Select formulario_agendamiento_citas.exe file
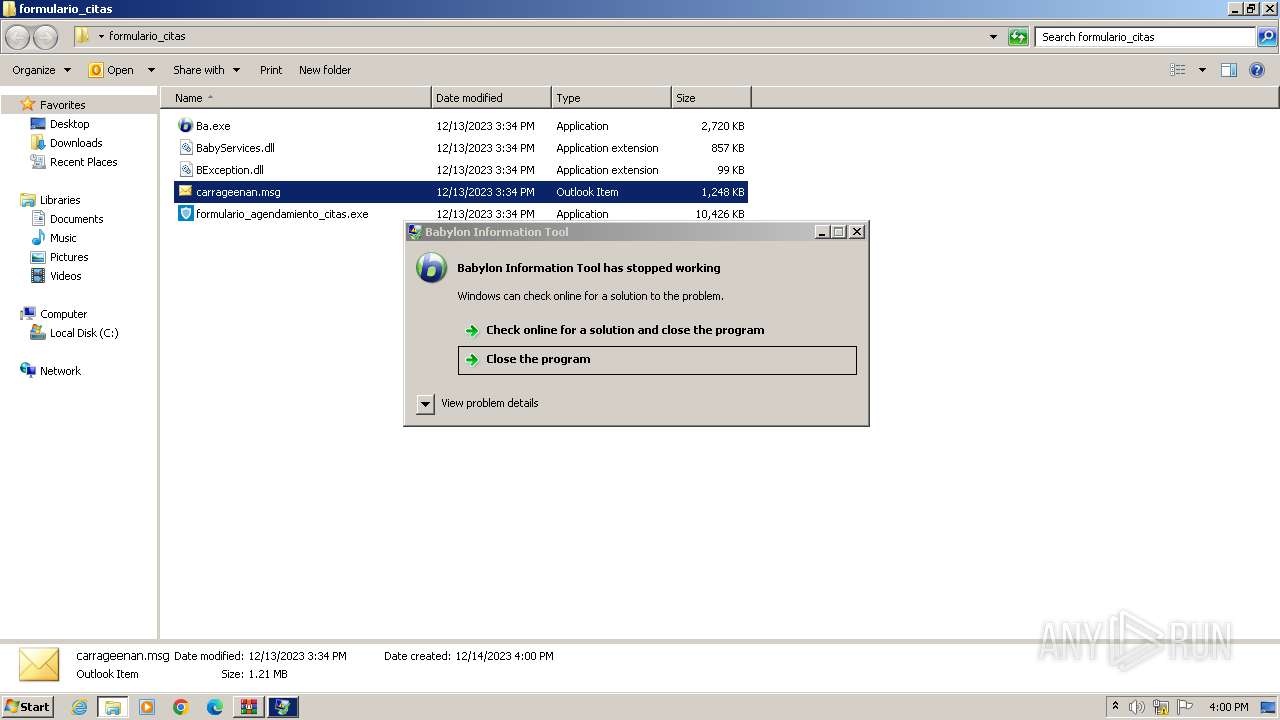This screenshot has width=1280, height=720. [461, 214]
